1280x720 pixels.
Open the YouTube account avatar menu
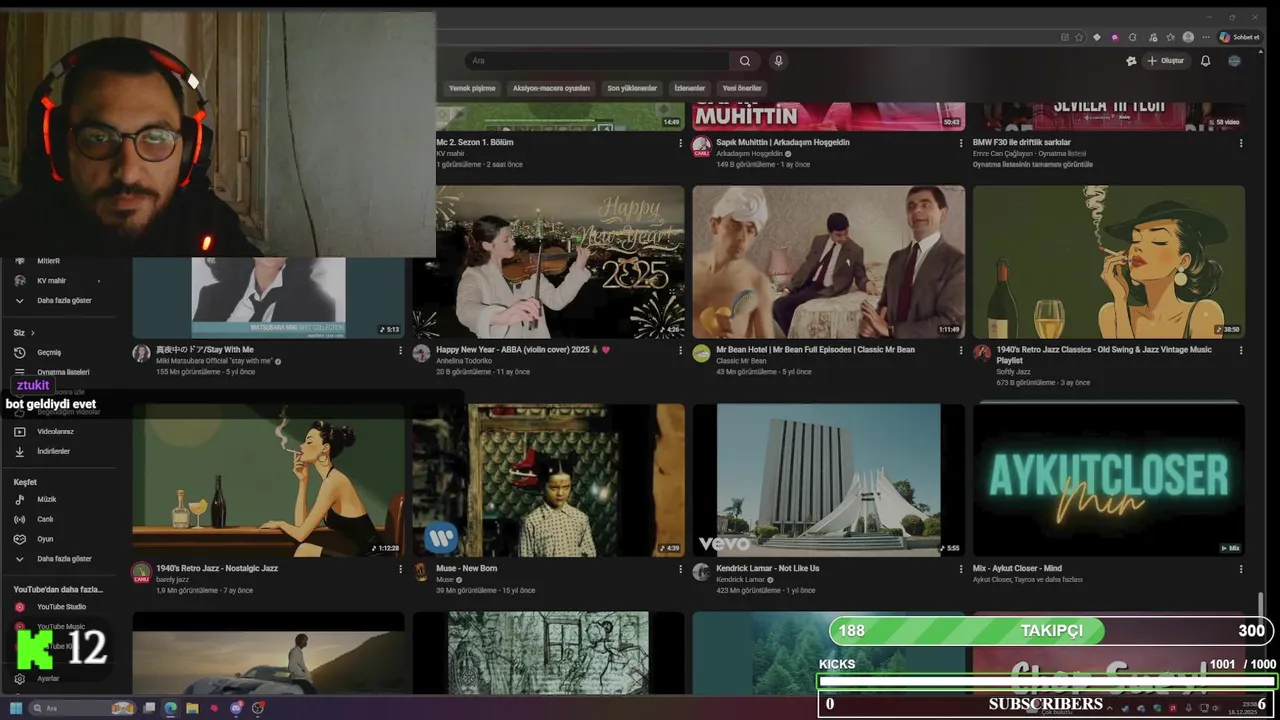(1235, 61)
